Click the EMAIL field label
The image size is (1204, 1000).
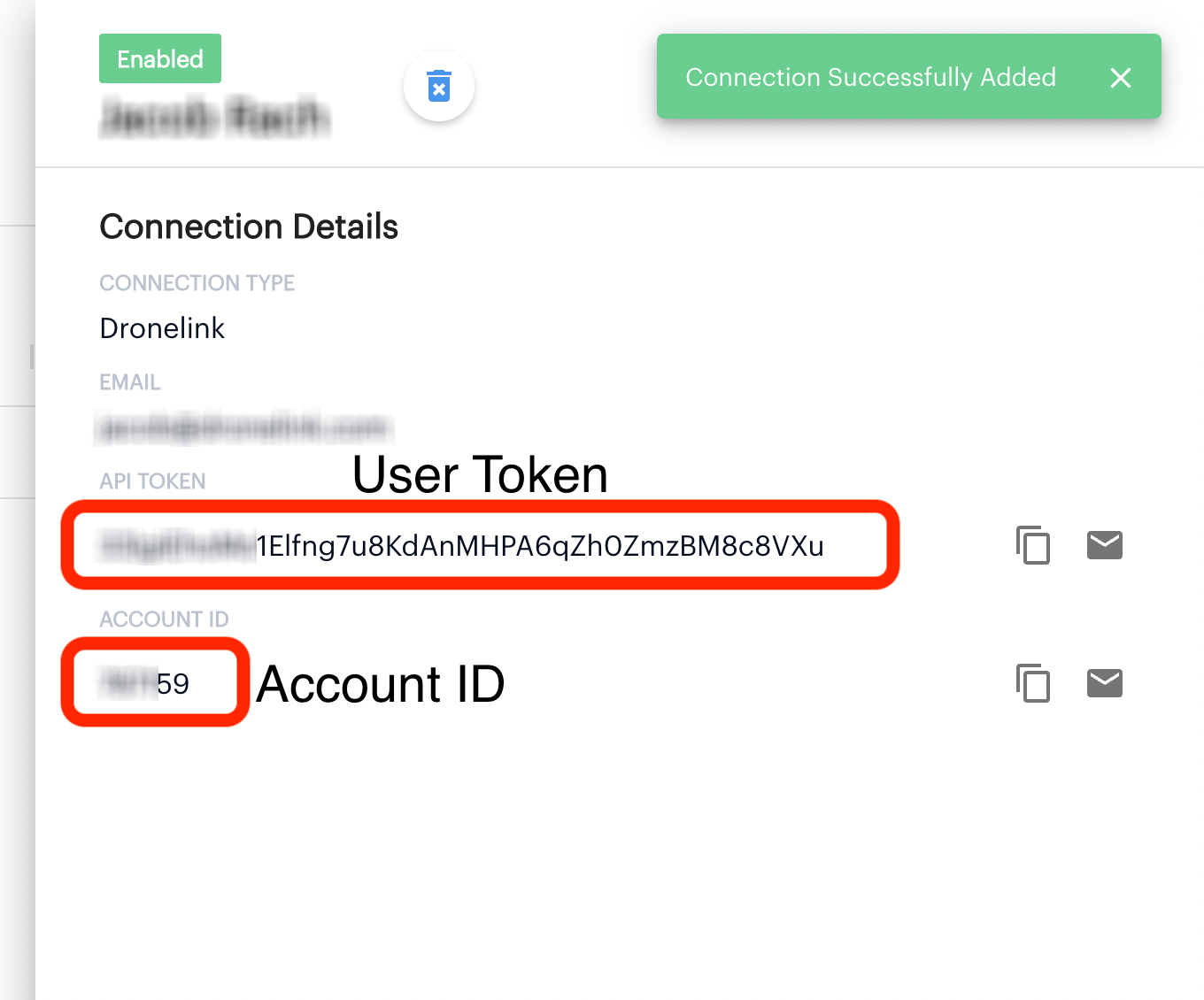pyautogui.click(x=130, y=382)
